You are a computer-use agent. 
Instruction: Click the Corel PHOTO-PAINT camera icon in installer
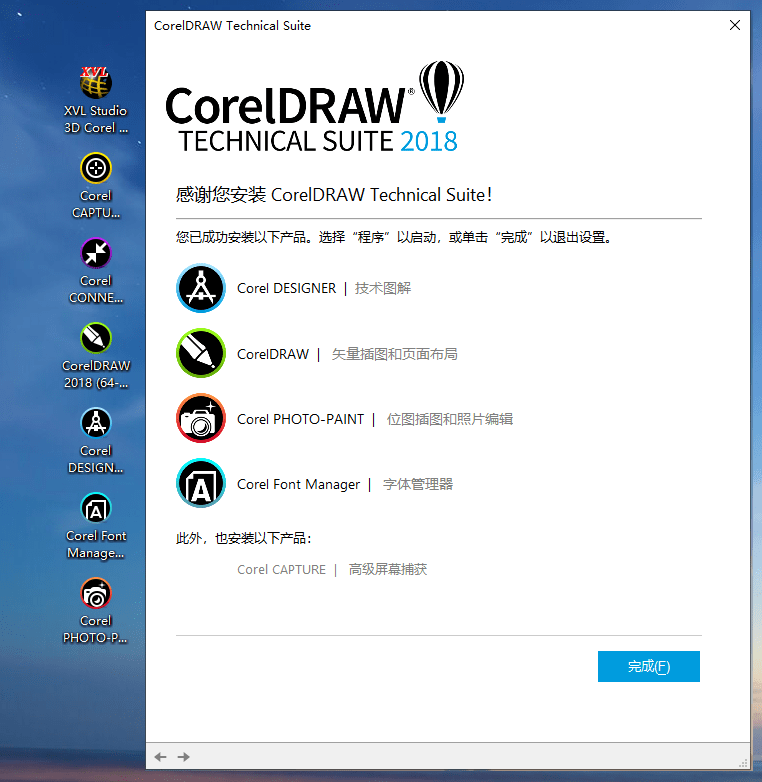tap(201, 418)
